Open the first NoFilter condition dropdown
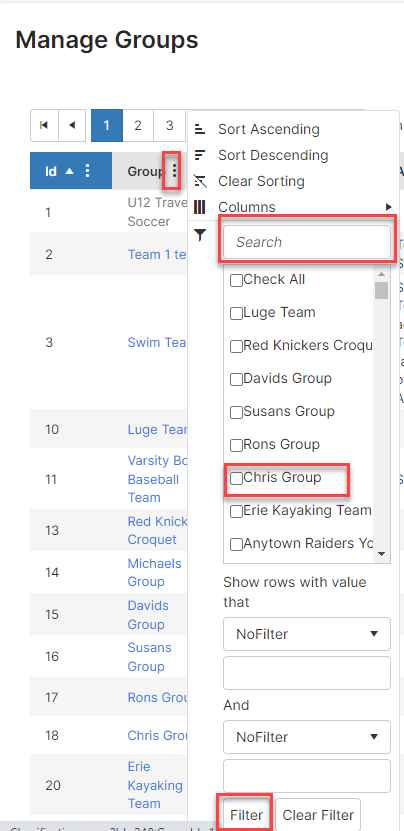Viewport: 404px width, 831px height. pos(307,634)
